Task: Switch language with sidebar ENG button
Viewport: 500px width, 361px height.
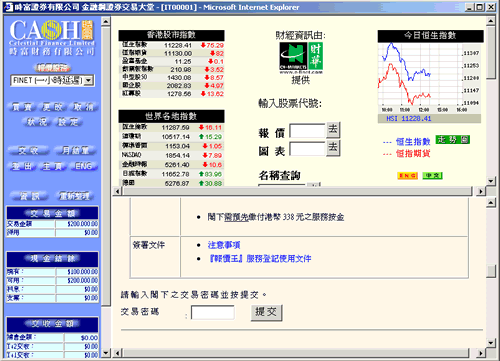Action: coord(84,166)
